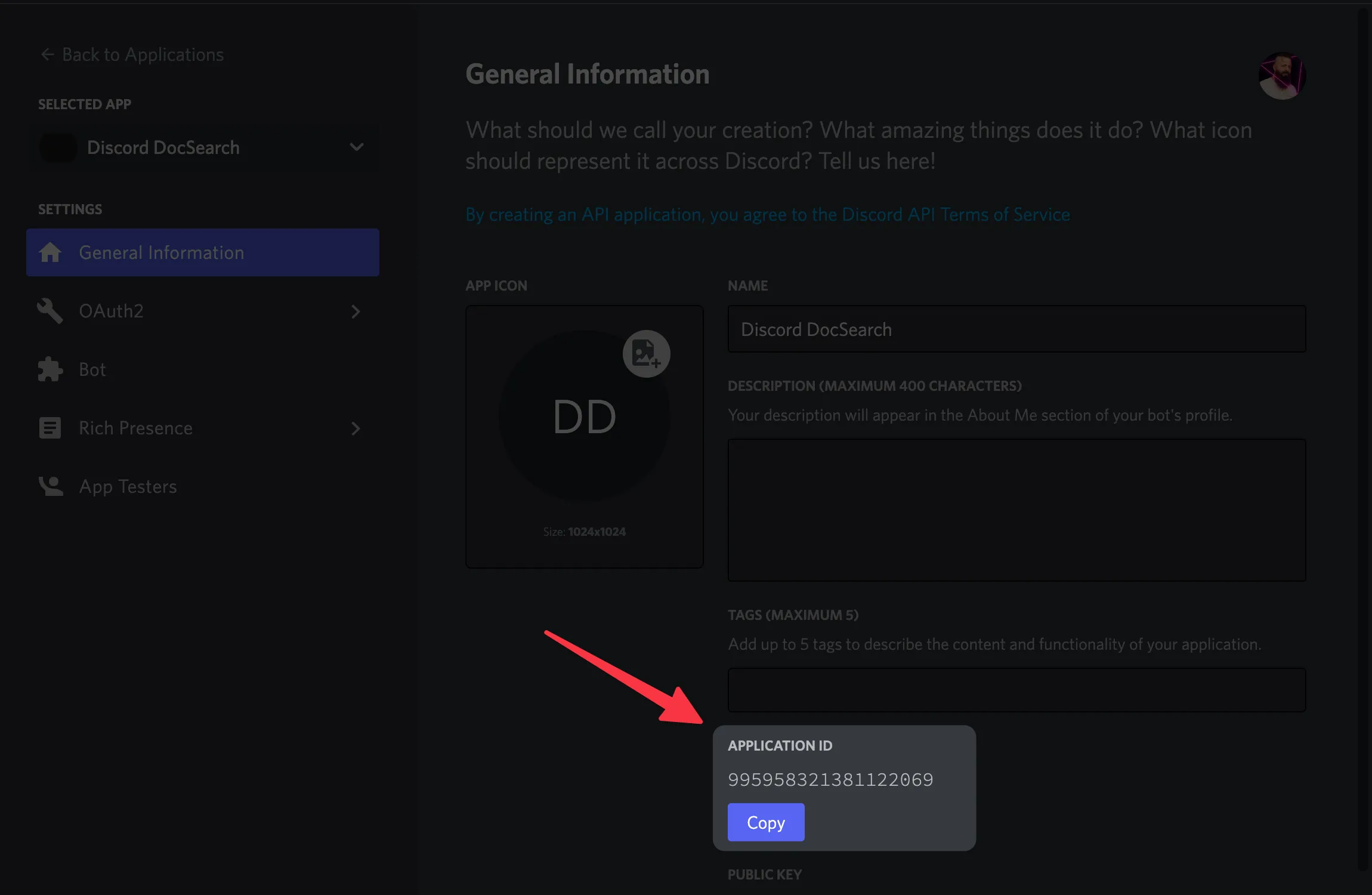Click the Size: 1024x1024 label
The width and height of the screenshot is (1372, 895).
[585, 532]
